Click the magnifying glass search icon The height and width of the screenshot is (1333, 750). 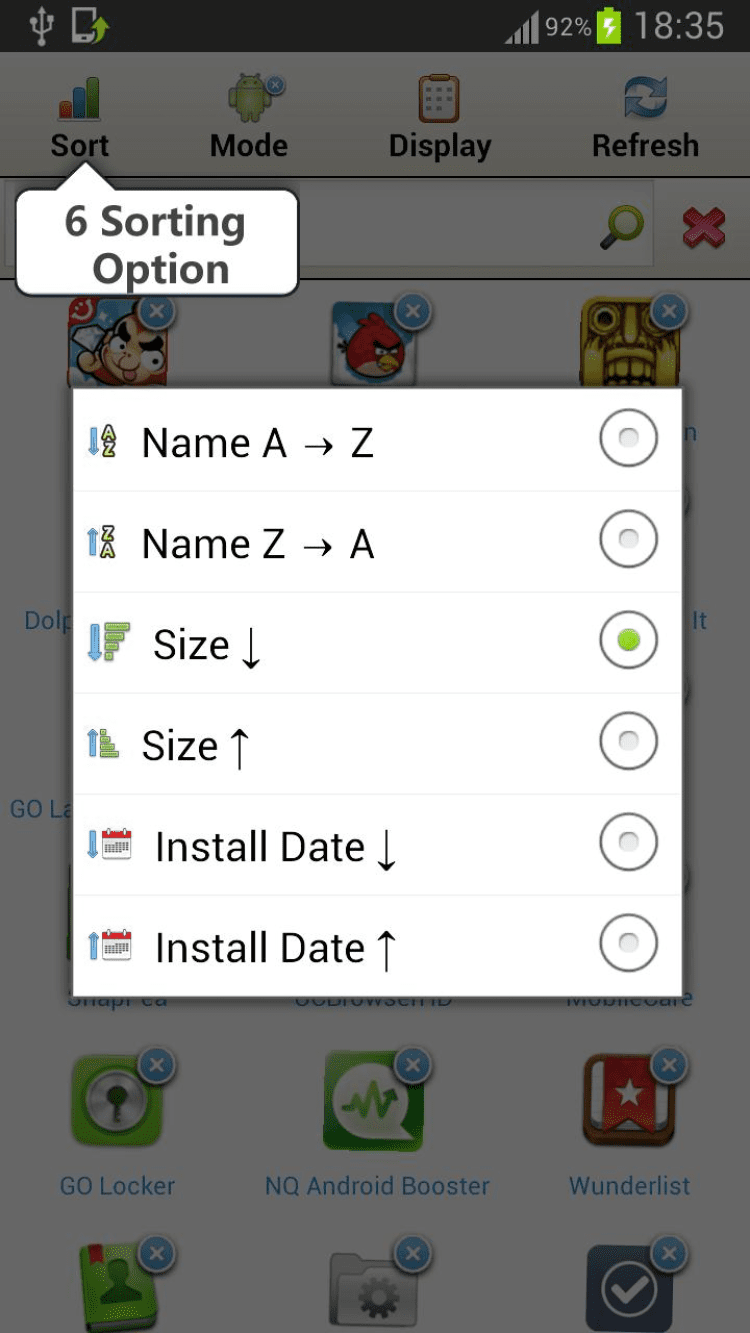(x=621, y=227)
